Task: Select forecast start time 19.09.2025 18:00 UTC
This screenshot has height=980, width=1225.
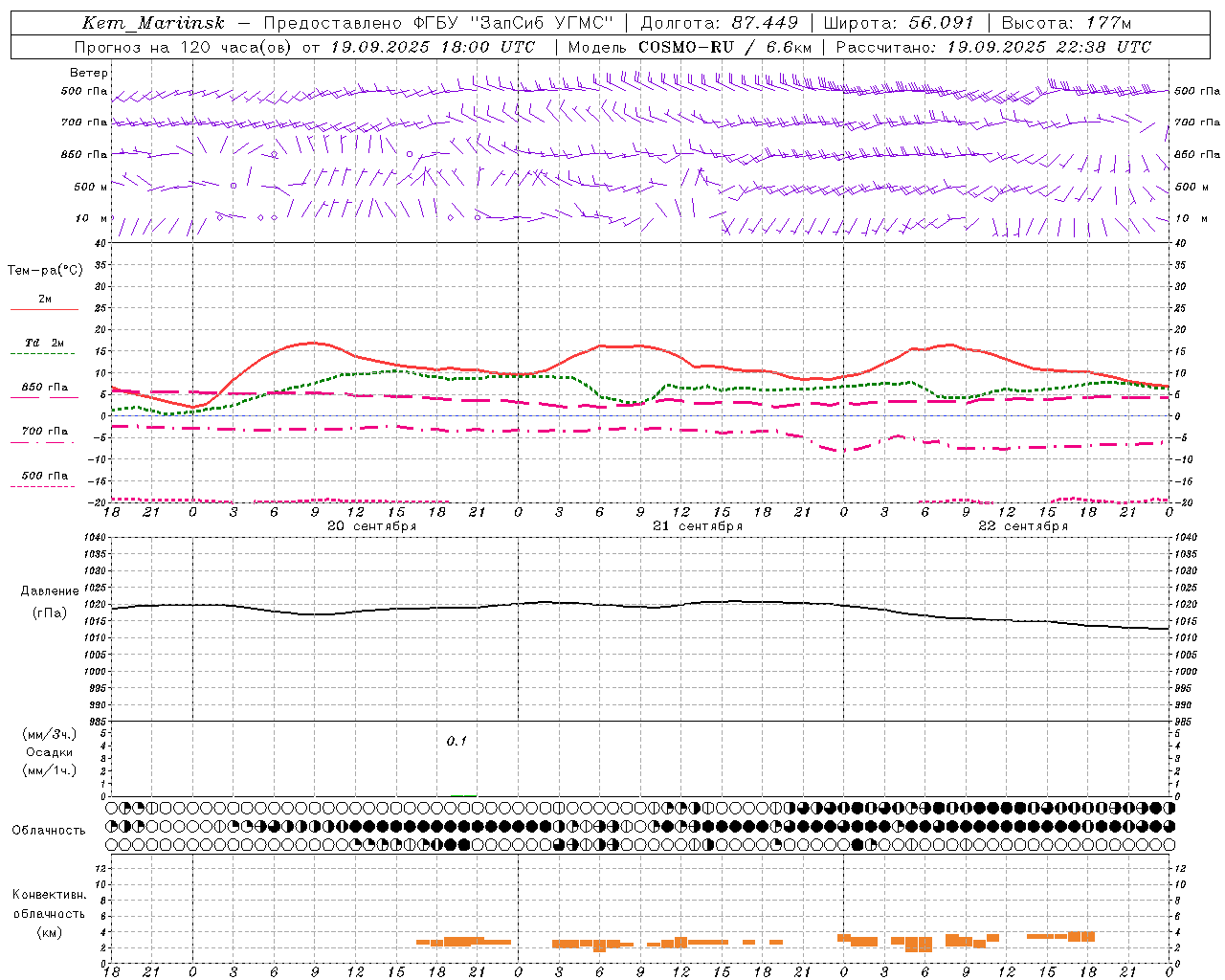Action: 433,47
